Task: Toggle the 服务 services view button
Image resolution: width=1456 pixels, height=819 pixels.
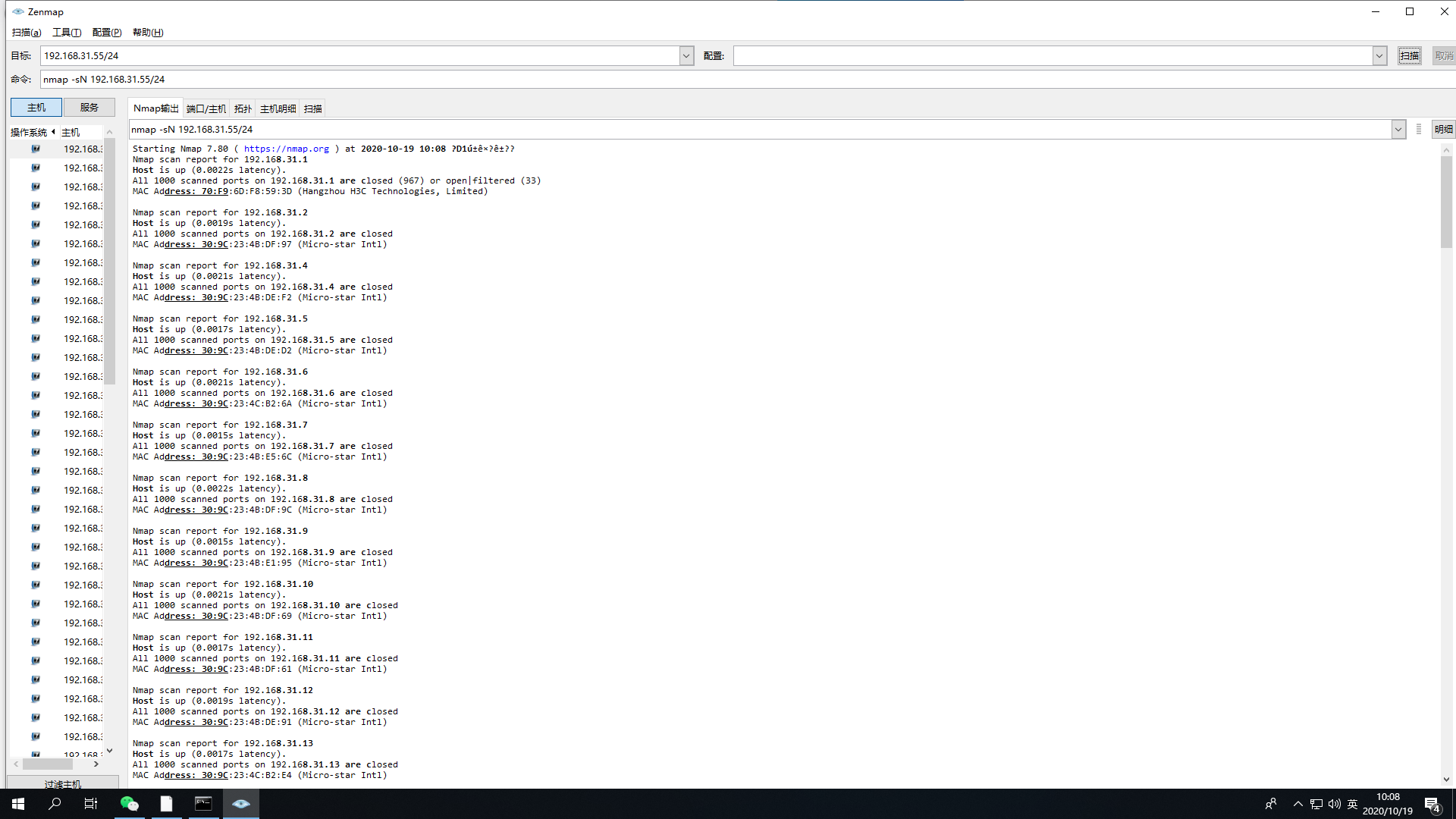Action: pyautogui.click(x=89, y=108)
